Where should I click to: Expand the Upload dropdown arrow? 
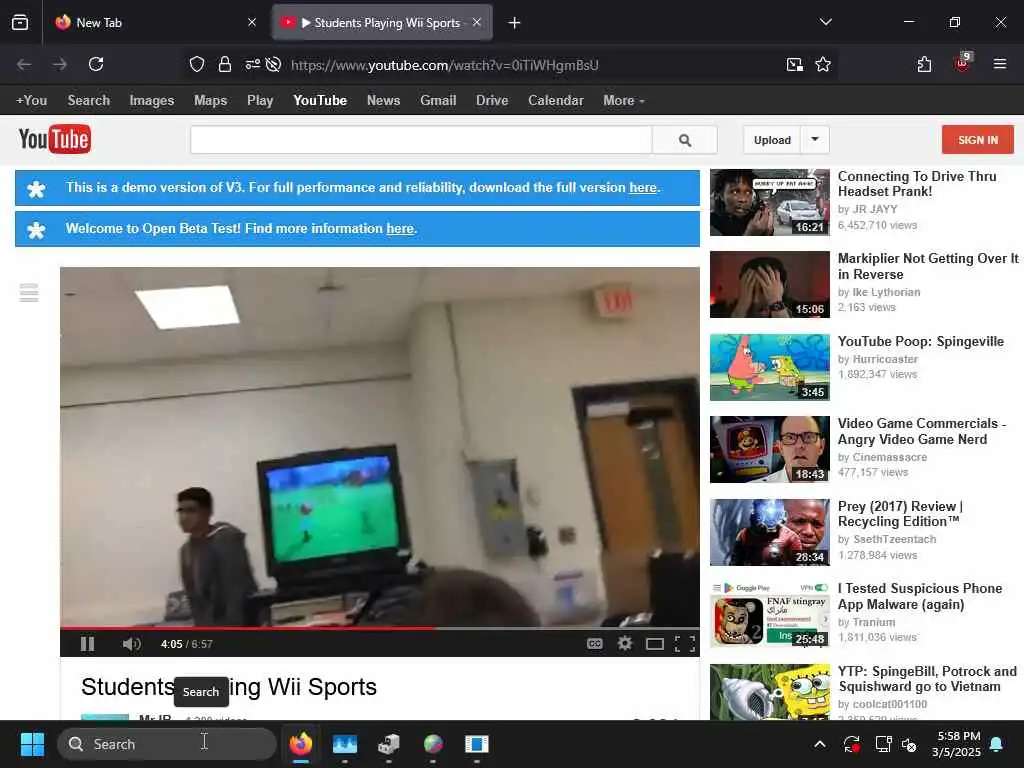pos(815,139)
